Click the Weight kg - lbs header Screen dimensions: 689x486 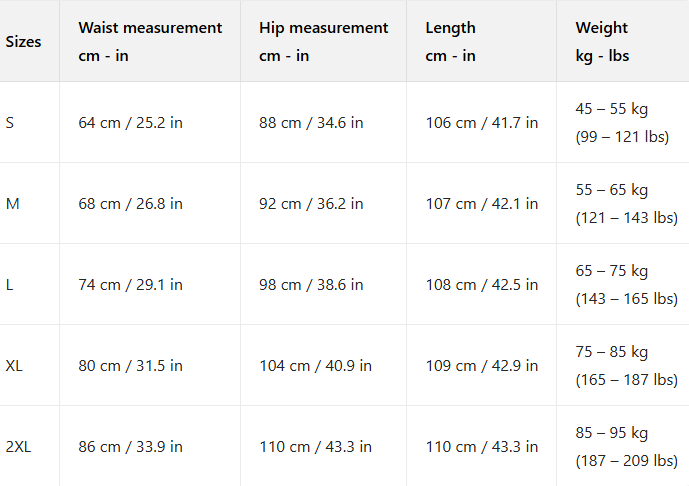[602, 41]
